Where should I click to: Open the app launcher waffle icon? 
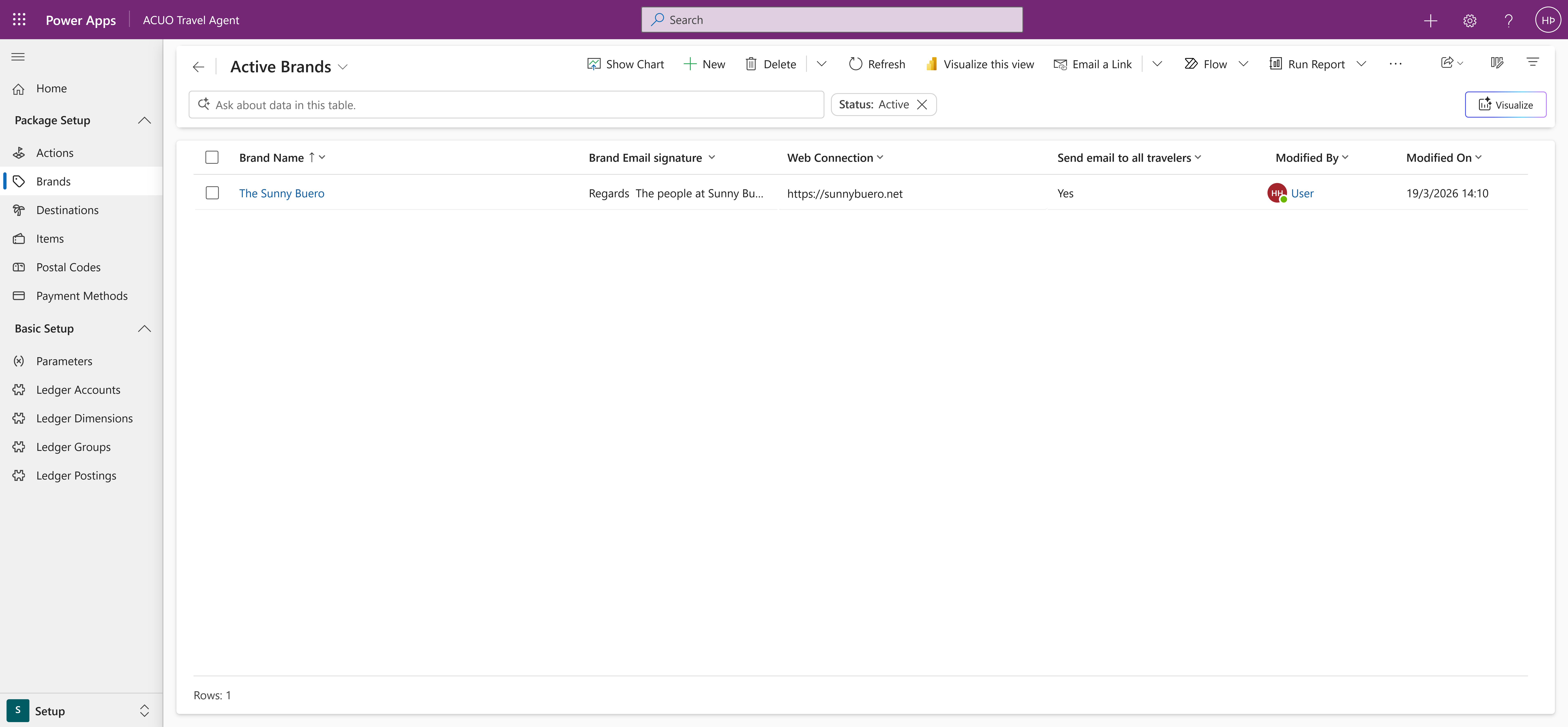click(19, 19)
